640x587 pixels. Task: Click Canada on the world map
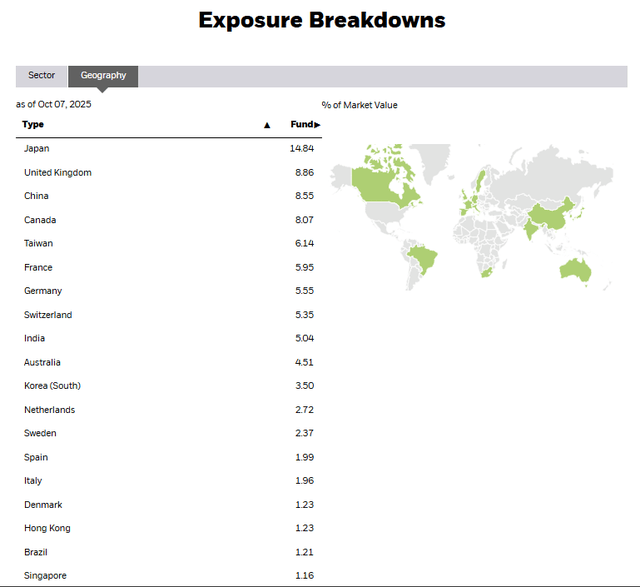(378, 184)
